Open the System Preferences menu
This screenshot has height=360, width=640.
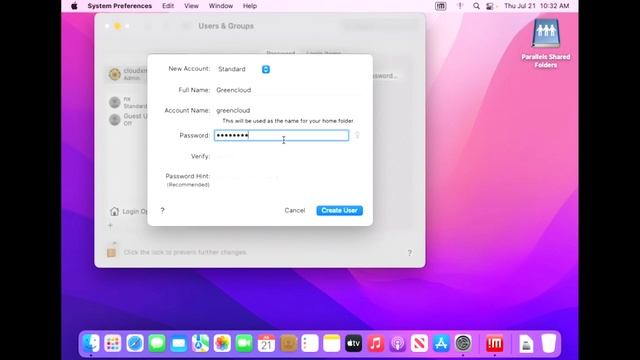pos(120,6)
